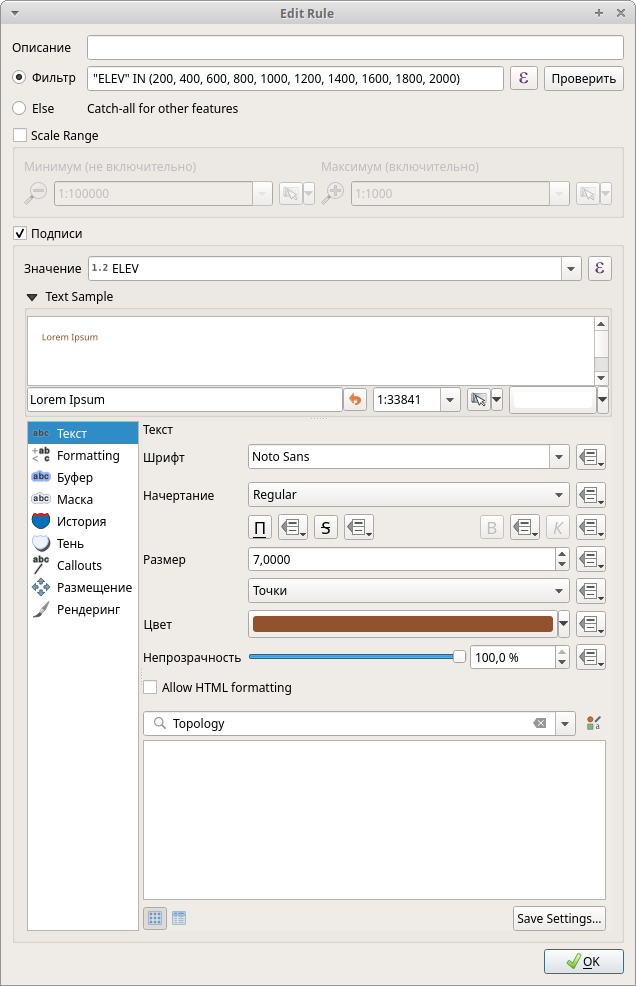636x986 pixels.
Task: Click the strikethrough text style button
Action: tap(326, 528)
